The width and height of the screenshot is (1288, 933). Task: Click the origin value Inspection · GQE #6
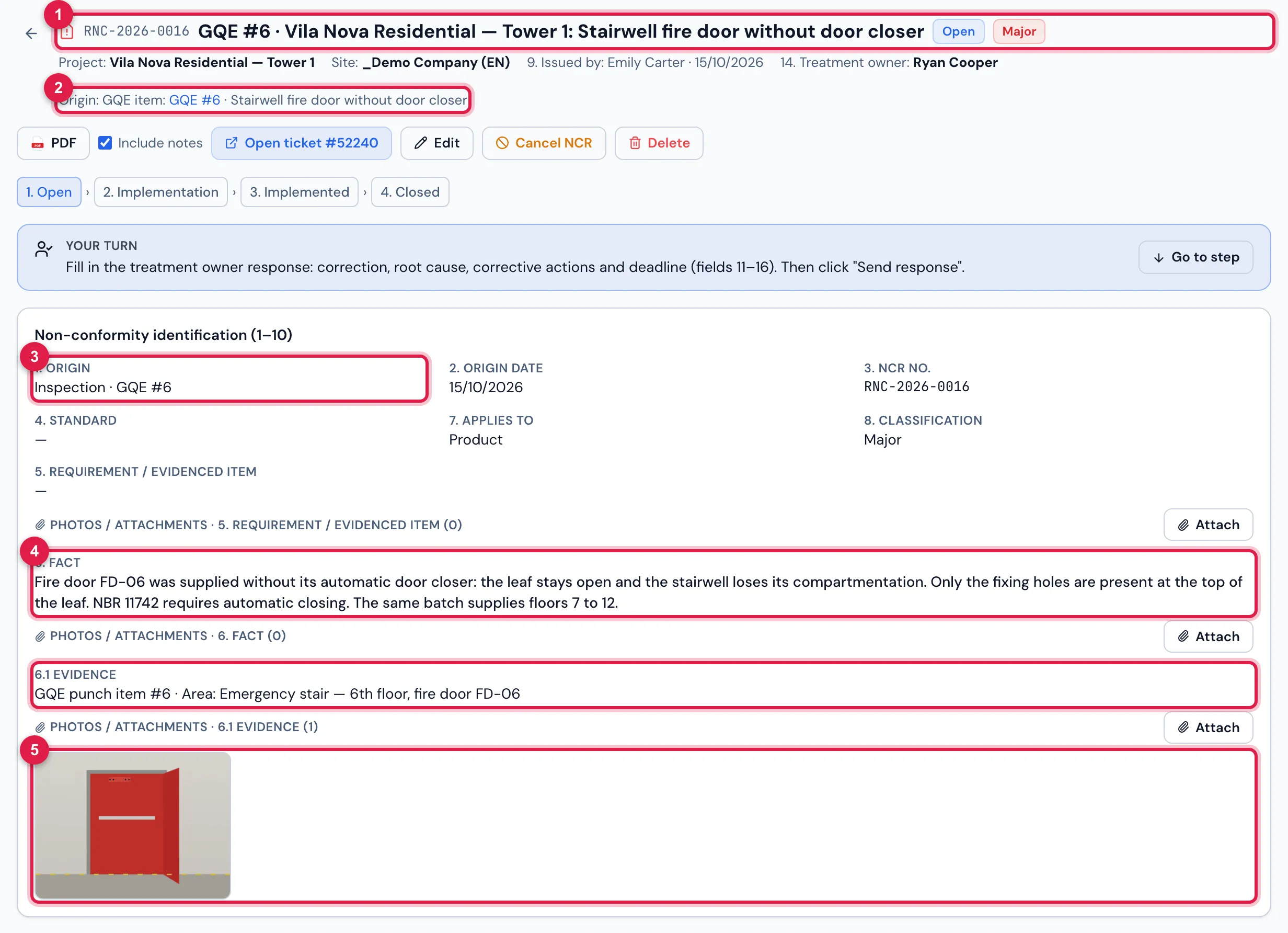tap(103, 388)
